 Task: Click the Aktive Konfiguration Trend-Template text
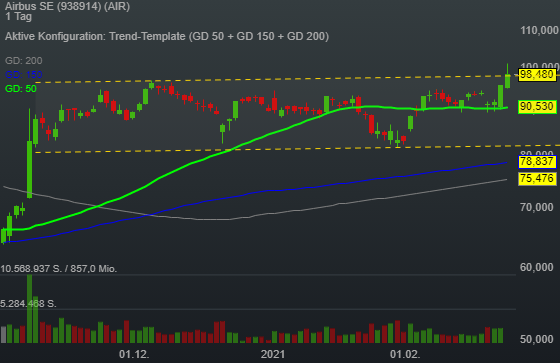point(167,36)
